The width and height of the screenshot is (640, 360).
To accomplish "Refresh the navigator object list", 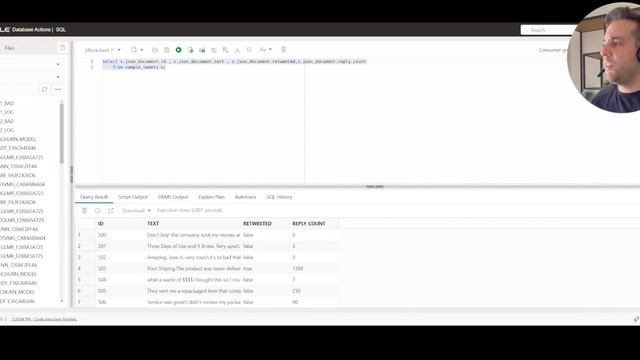I will point(44,89).
